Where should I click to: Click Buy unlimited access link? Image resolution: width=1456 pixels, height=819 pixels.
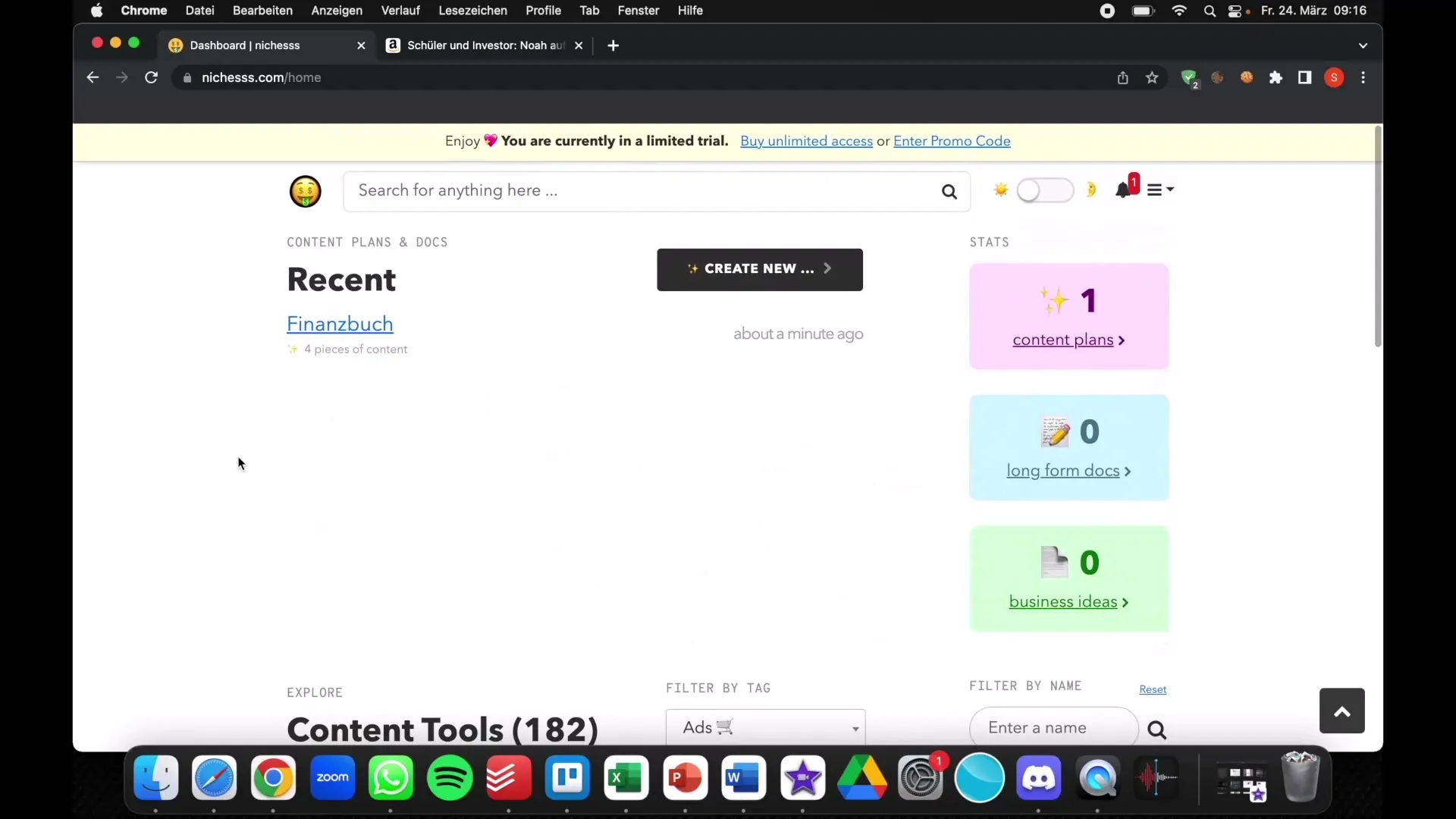(x=807, y=140)
